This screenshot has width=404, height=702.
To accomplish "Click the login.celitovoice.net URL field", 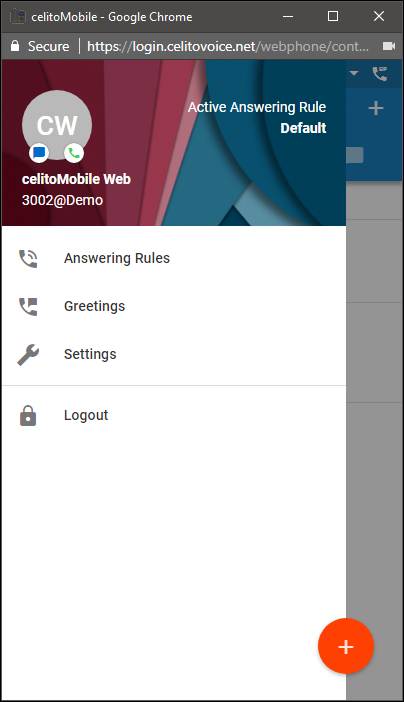I will tap(228, 46).
